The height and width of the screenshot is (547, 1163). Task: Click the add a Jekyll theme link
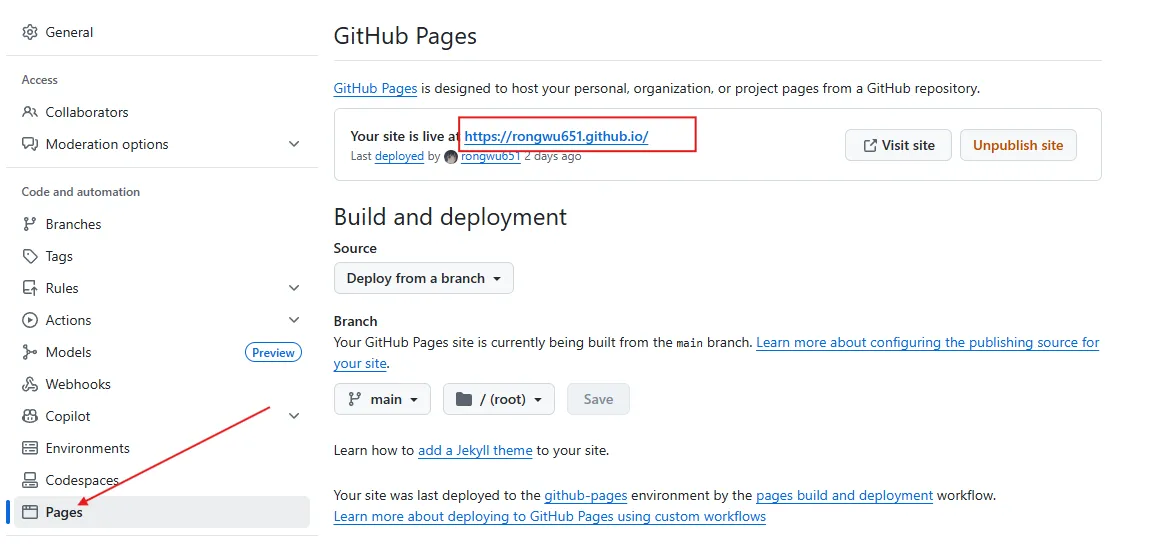(x=475, y=450)
